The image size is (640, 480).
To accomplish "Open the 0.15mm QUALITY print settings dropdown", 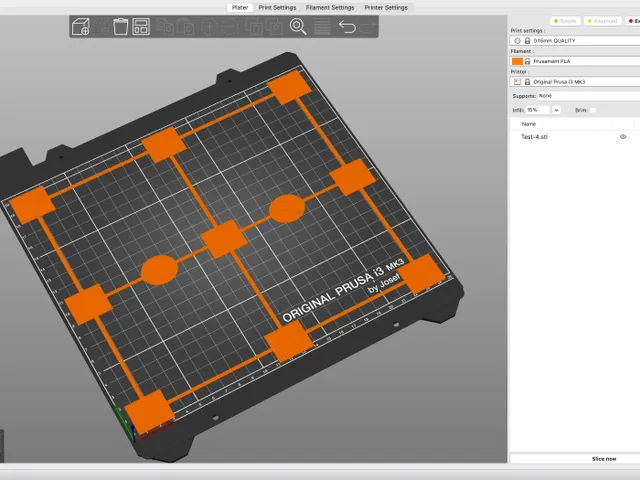I will [x=575, y=41].
